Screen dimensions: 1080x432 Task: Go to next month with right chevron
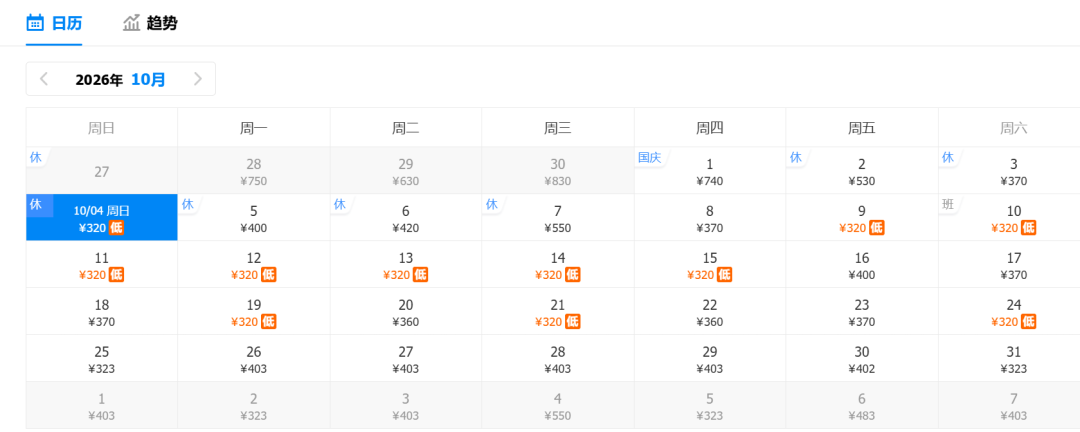pyautogui.click(x=198, y=79)
